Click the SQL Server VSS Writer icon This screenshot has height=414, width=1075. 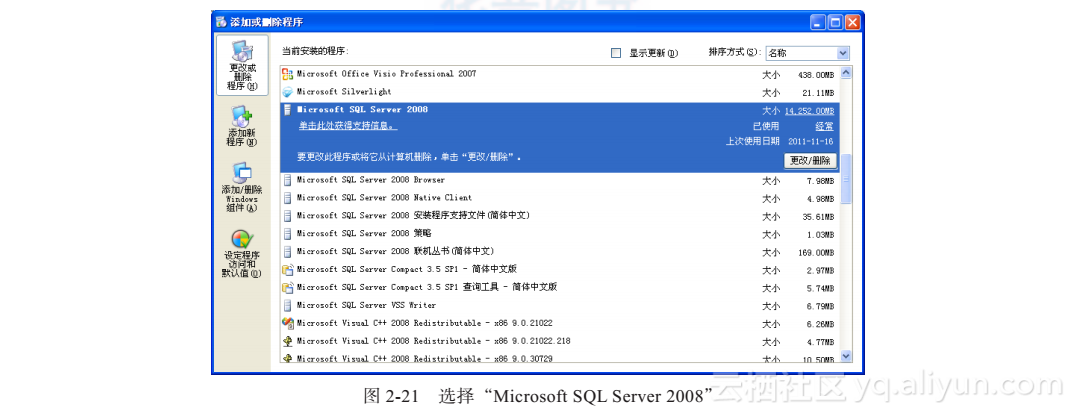(288, 306)
